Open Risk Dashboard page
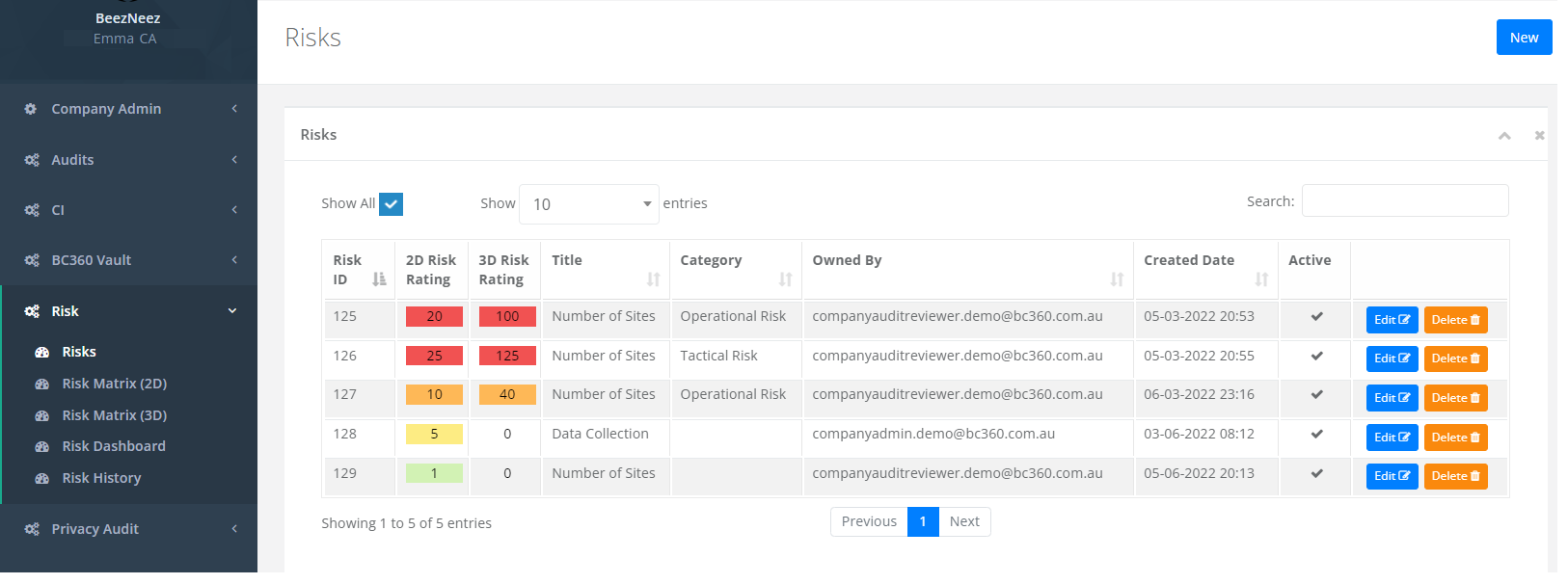 (114, 447)
